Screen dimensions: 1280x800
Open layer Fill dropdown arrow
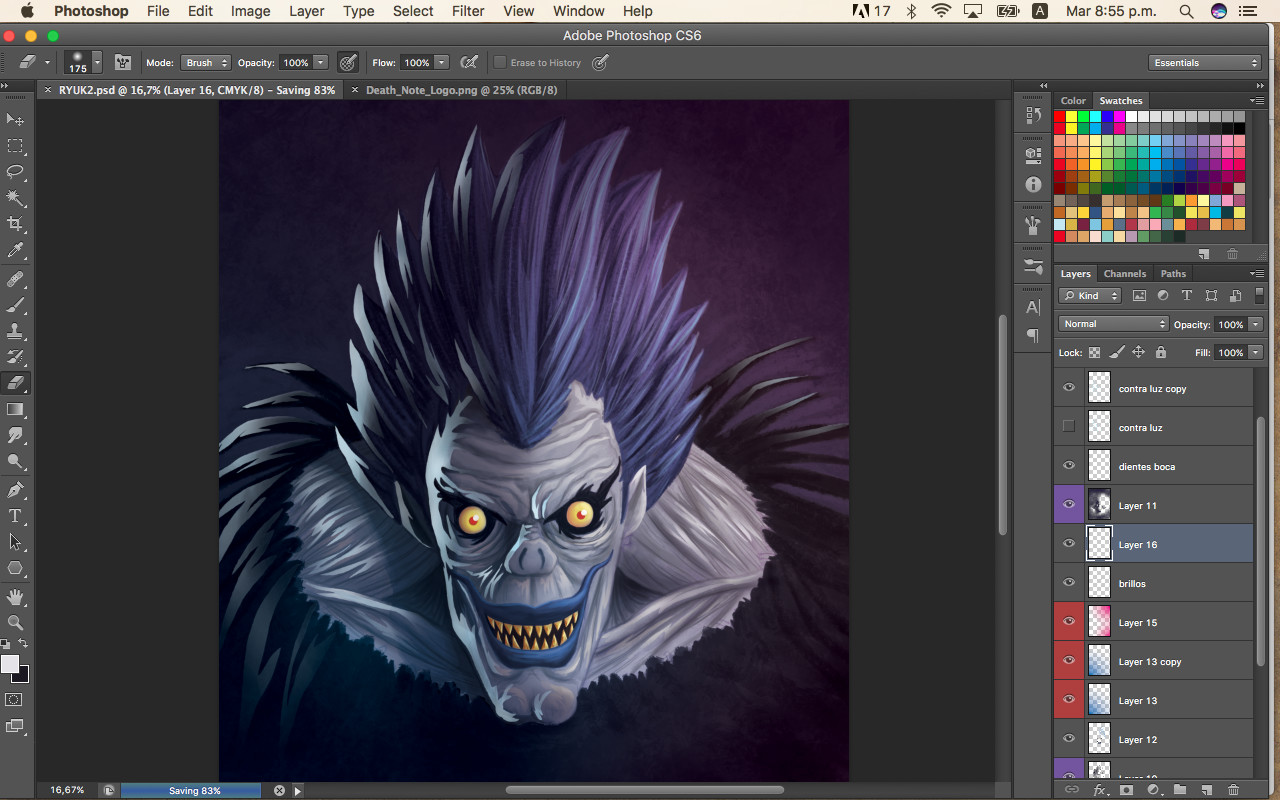point(1255,352)
